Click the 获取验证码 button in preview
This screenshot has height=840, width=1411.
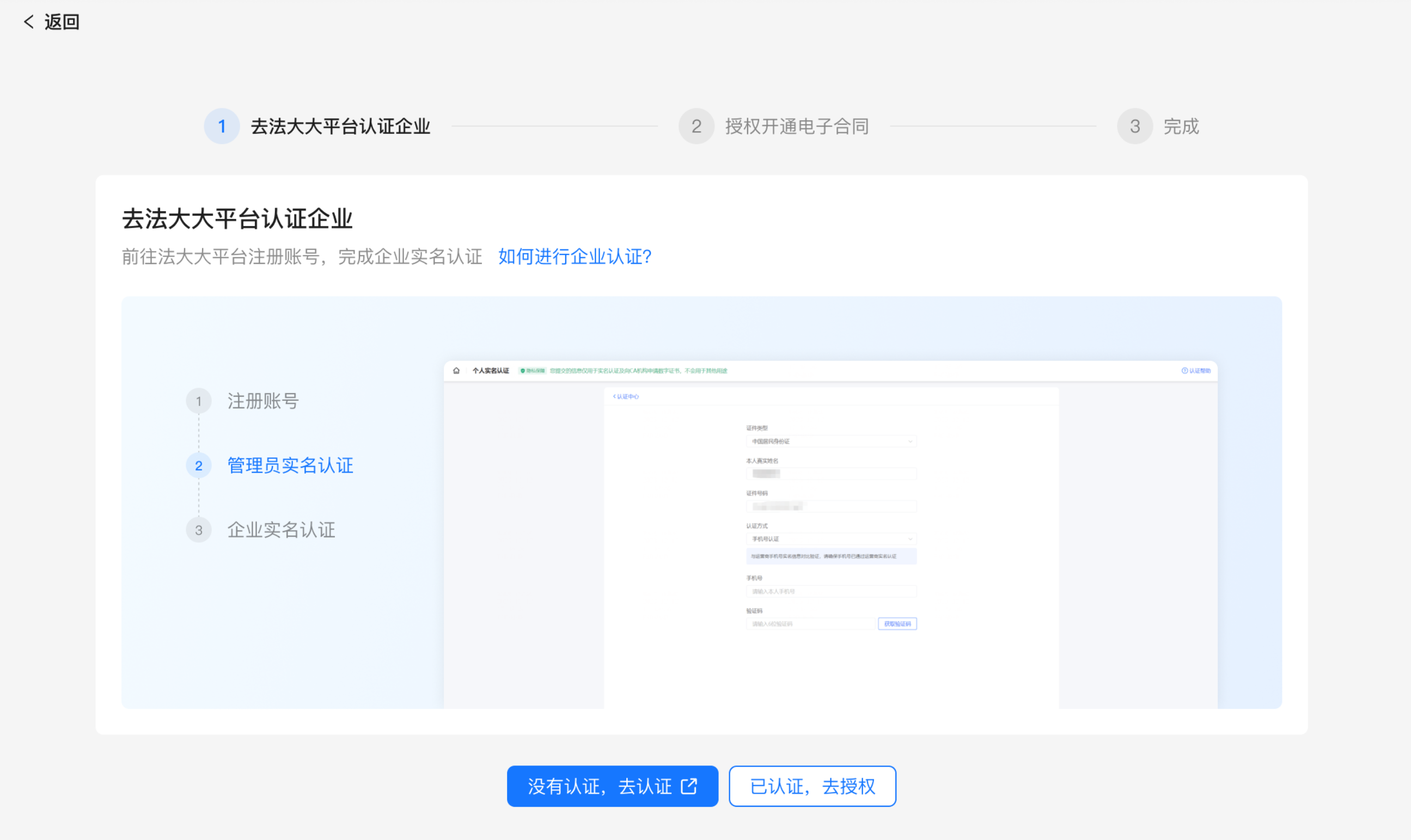tap(897, 624)
